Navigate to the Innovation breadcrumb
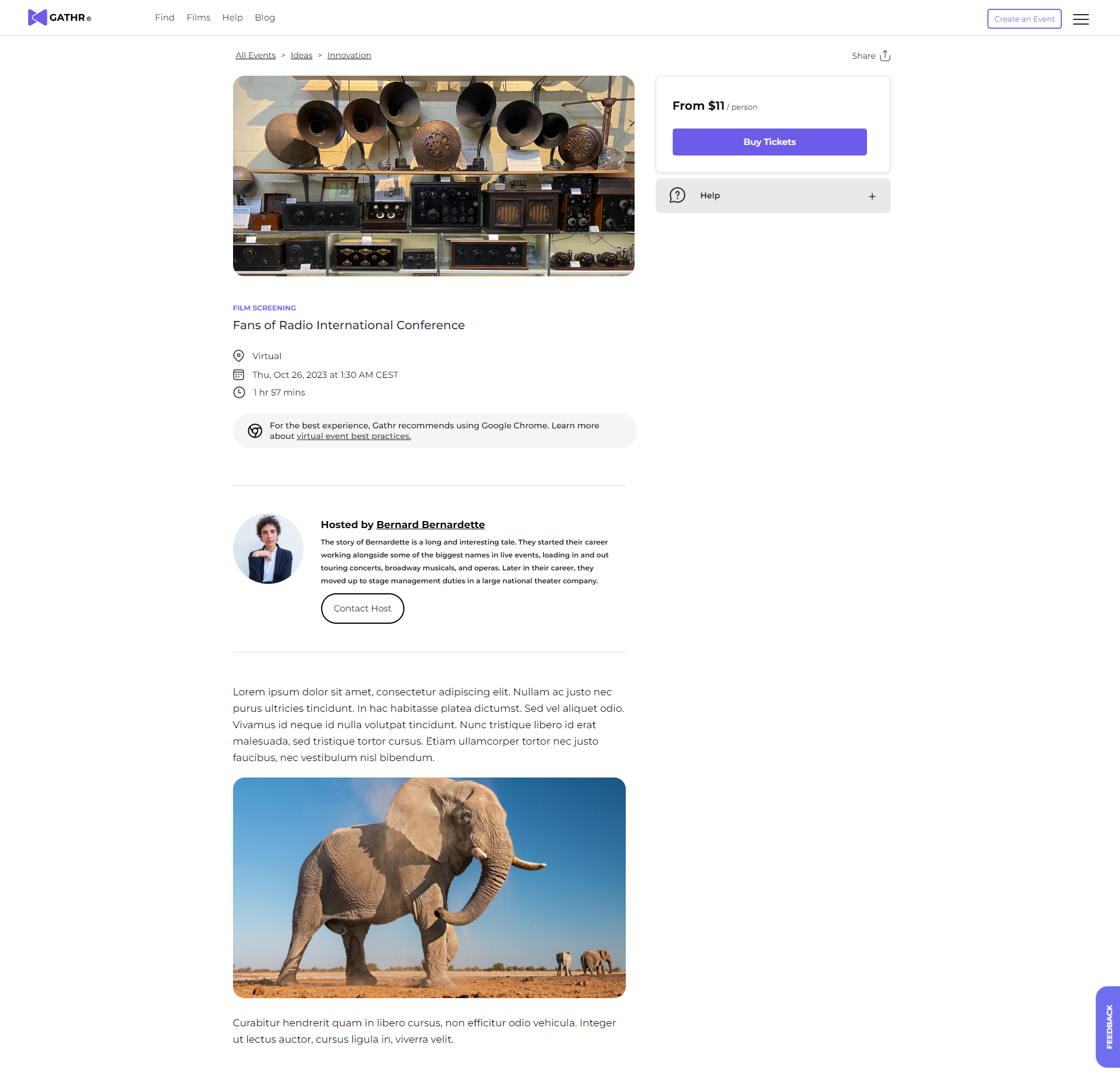The image size is (1120, 1075). (x=349, y=55)
